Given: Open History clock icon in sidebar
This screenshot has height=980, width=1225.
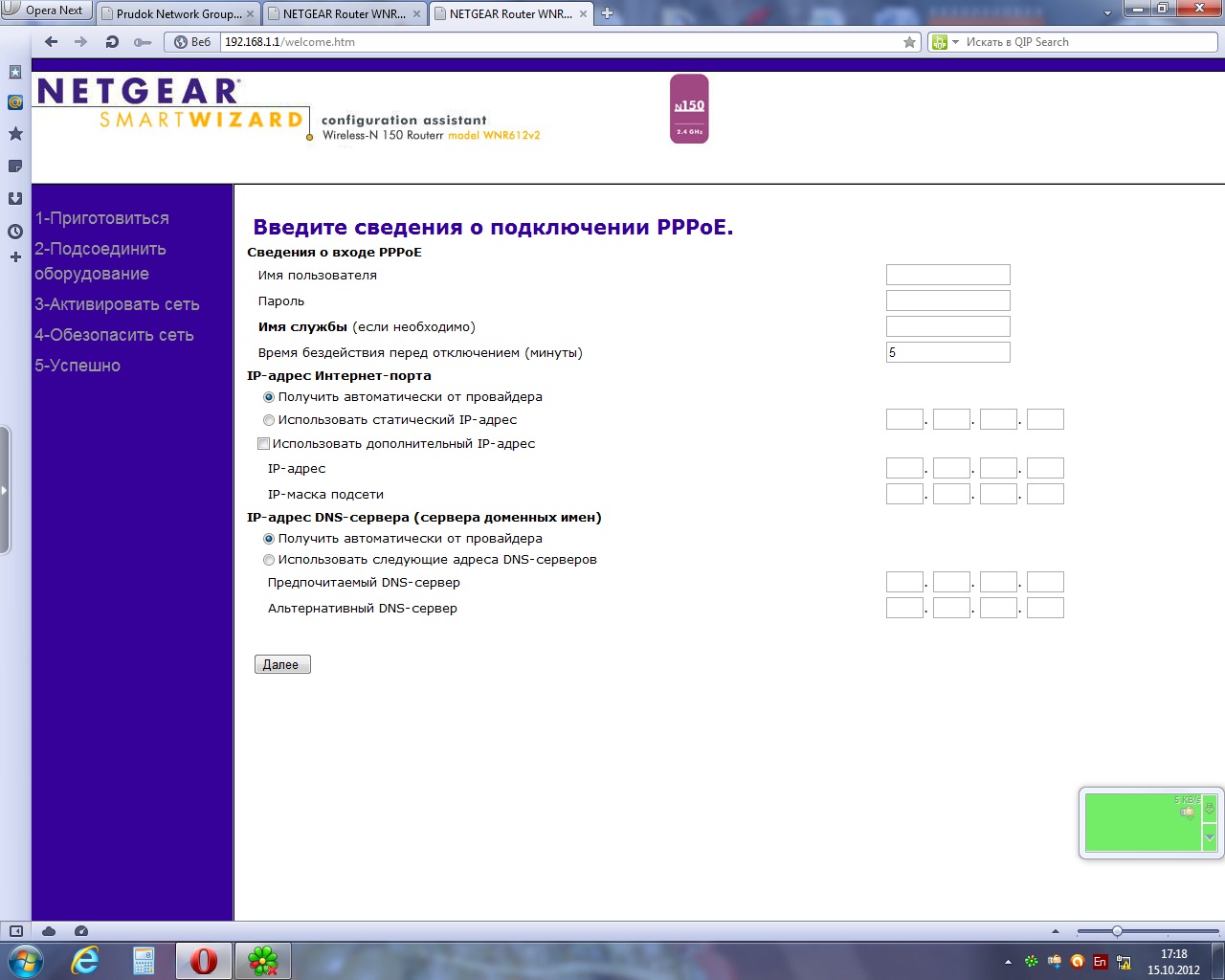Looking at the screenshot, I should pyautogui.click(x=15, y=231).
